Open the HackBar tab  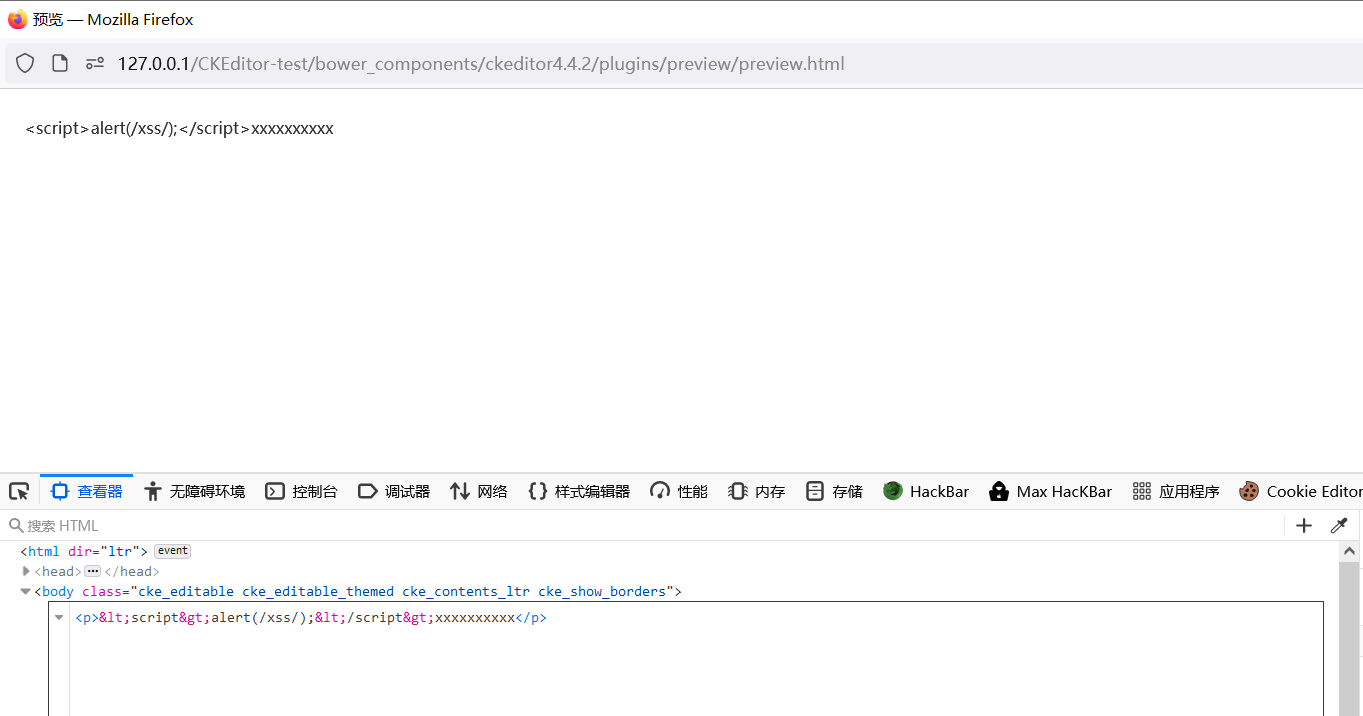tap(926, 491)
